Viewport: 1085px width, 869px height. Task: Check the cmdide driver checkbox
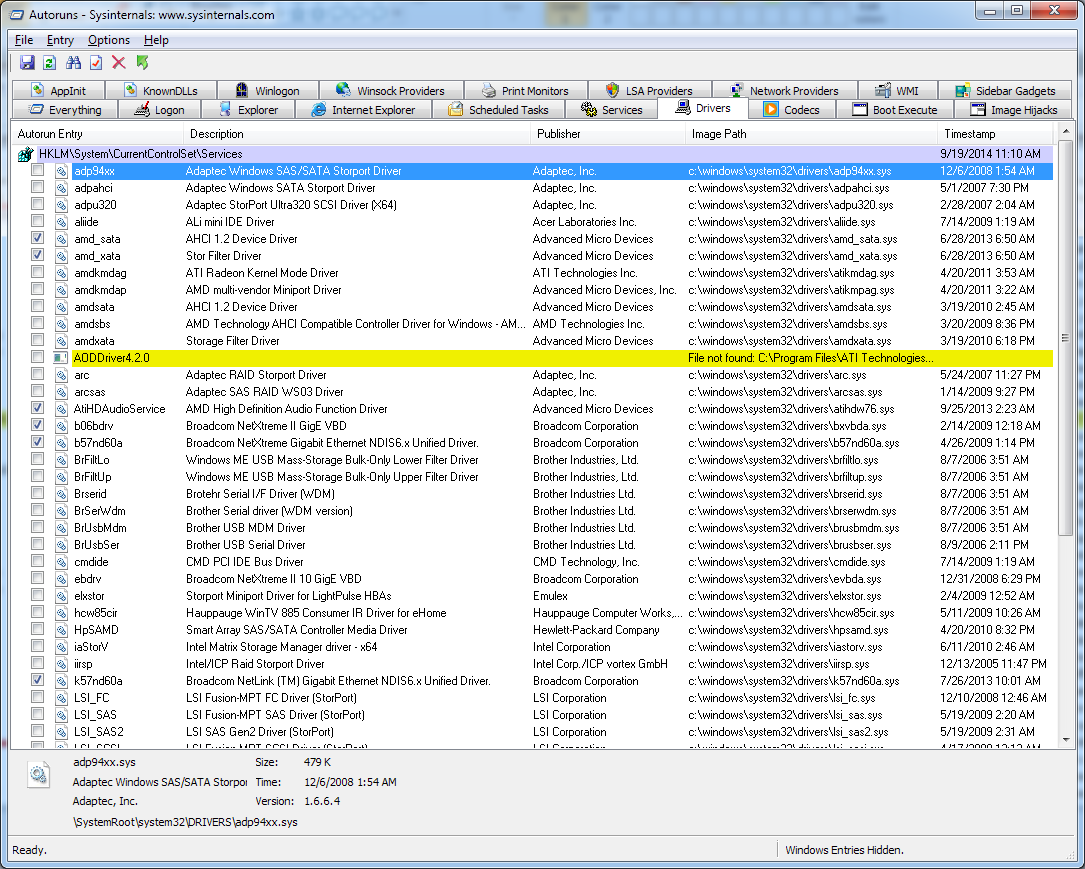[37, 561]
